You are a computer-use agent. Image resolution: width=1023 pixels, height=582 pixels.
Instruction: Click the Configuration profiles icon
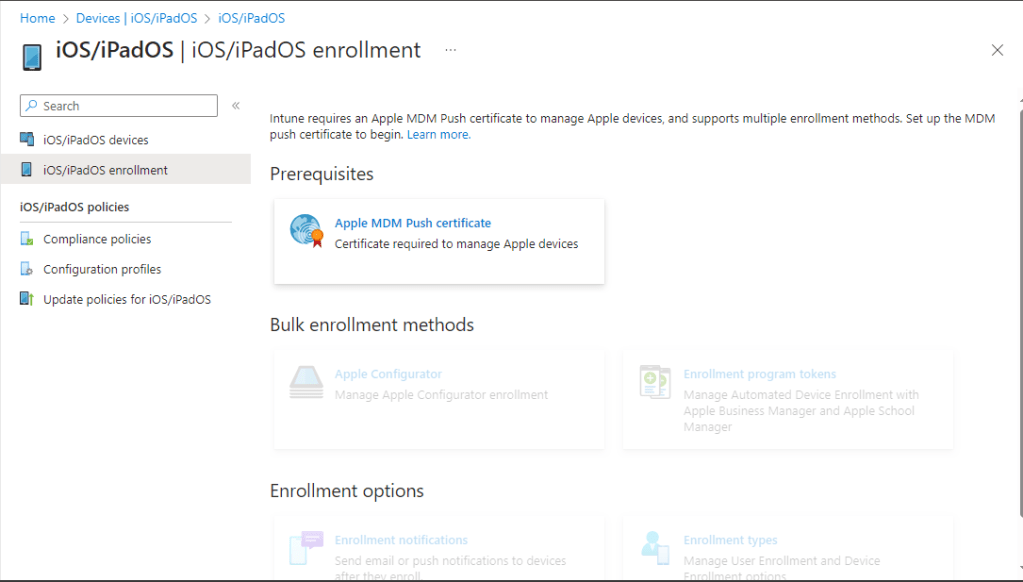27,269
